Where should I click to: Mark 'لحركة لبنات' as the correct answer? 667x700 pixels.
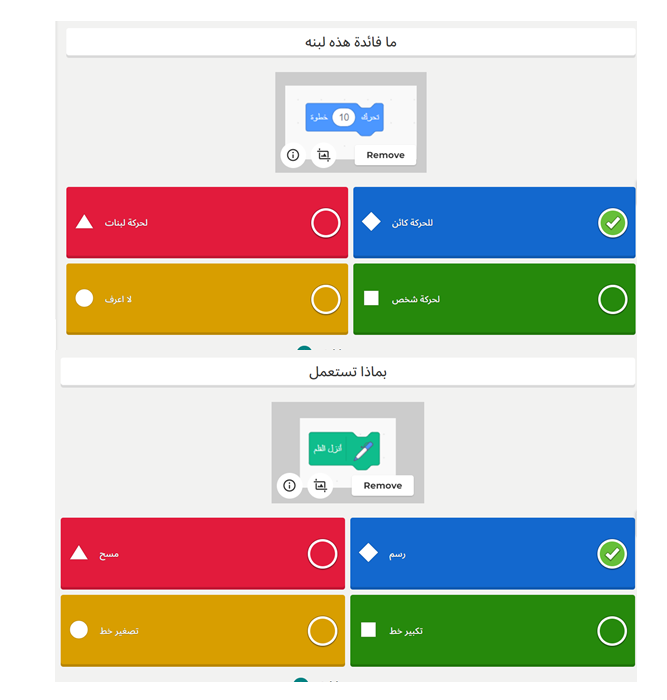pyautogui.click(x=325, y=223)
